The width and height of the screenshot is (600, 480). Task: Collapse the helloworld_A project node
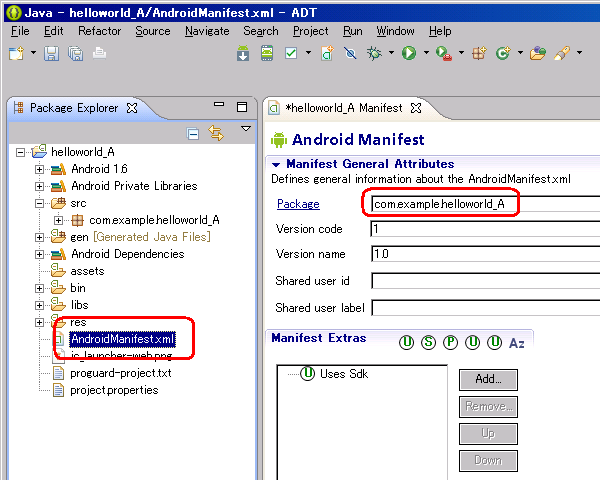pyautogui.click(x=20, y=152)
